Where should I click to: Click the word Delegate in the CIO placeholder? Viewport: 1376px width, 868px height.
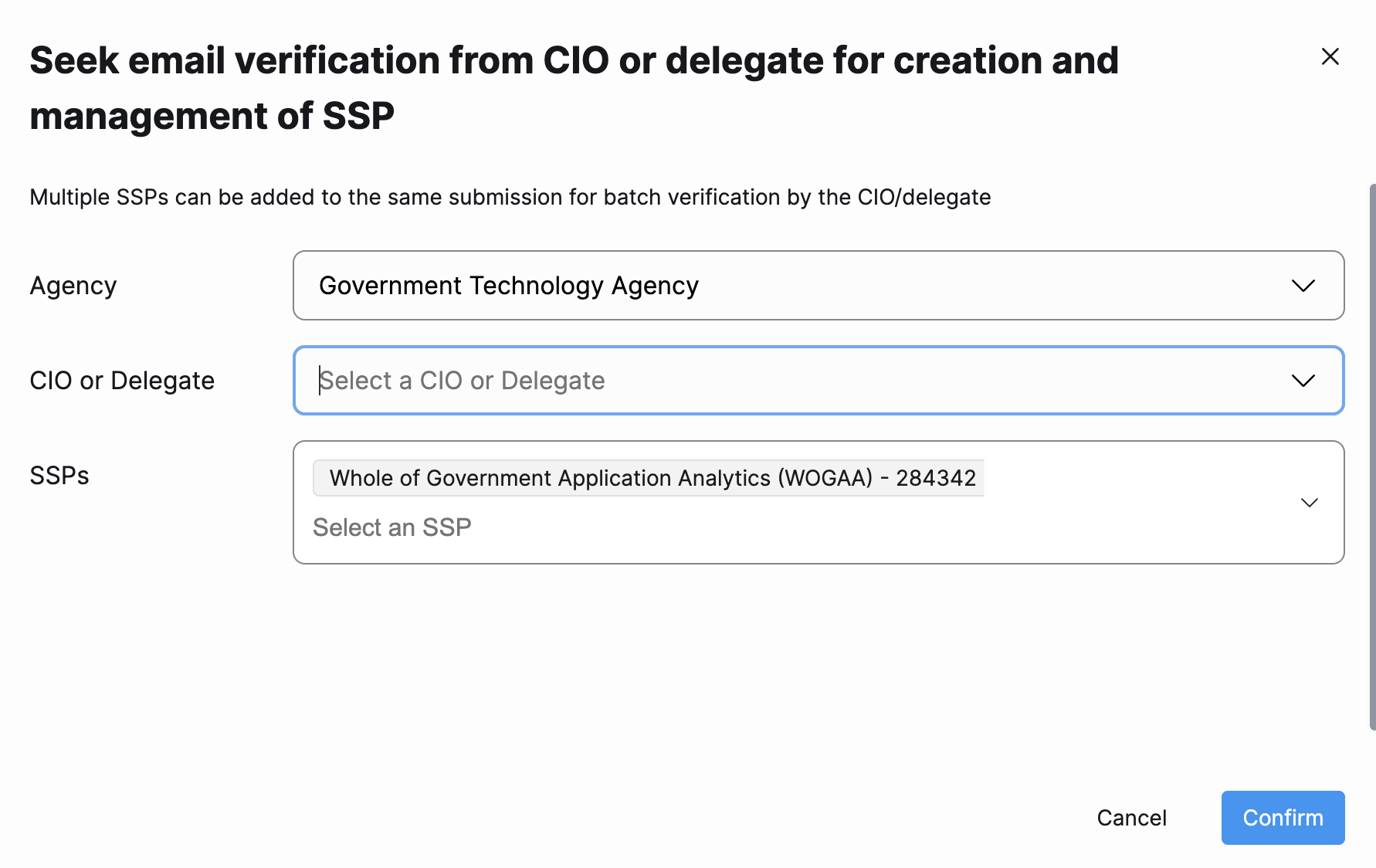coord(553,381)
